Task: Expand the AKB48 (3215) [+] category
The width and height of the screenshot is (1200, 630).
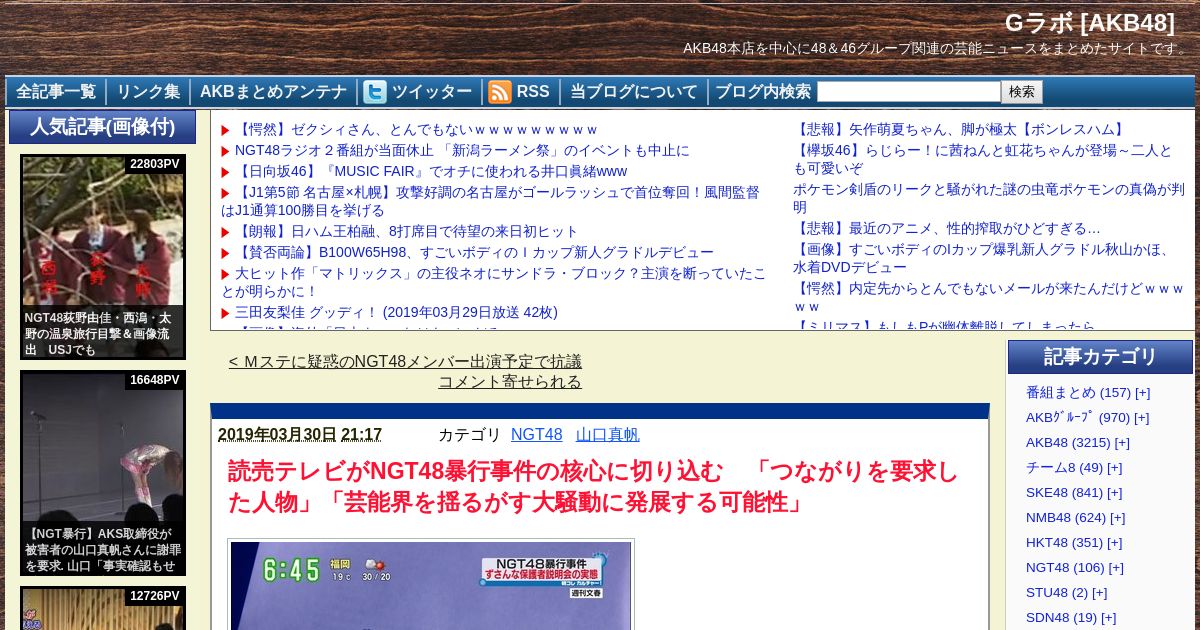Action: pyautogui.click(x=1122, y=443)
